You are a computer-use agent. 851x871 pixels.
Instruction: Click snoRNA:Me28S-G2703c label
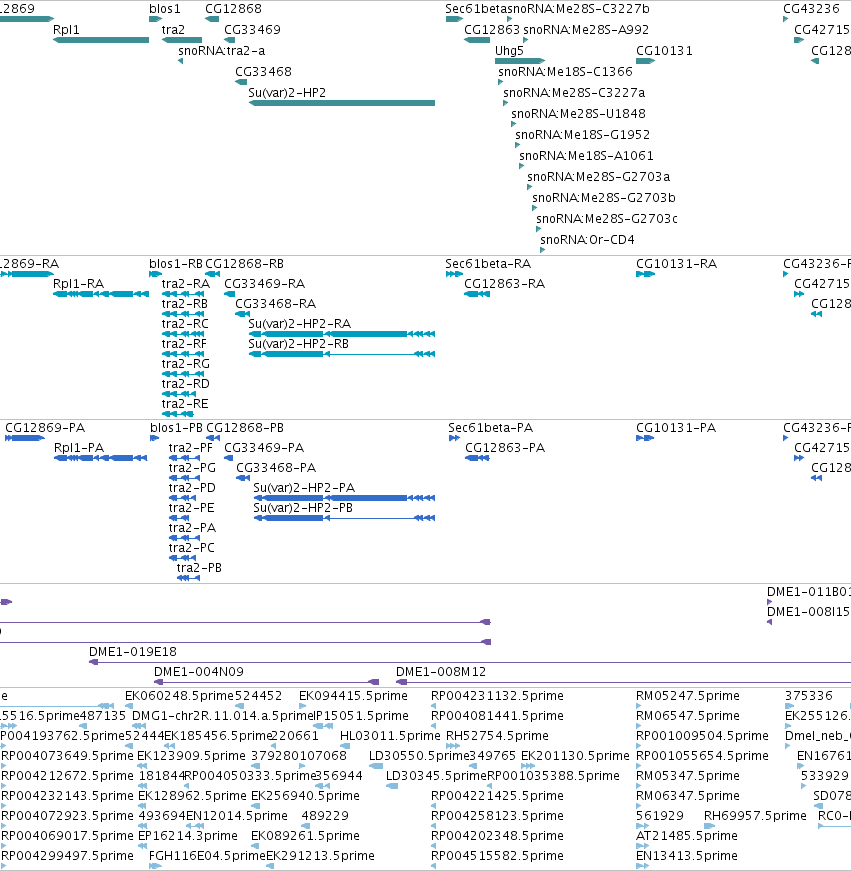pyautogui.click(x=607, y=219)
